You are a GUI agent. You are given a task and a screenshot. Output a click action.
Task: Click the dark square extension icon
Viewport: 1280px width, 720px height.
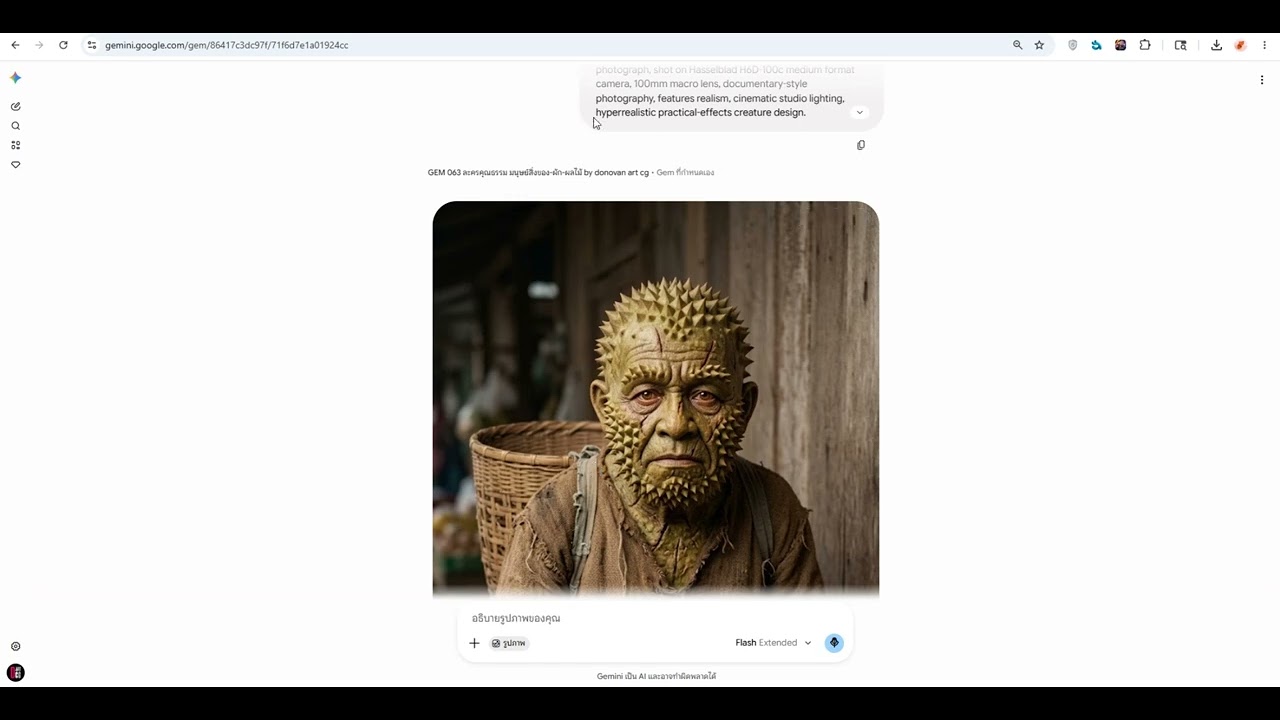(1121, 45)
